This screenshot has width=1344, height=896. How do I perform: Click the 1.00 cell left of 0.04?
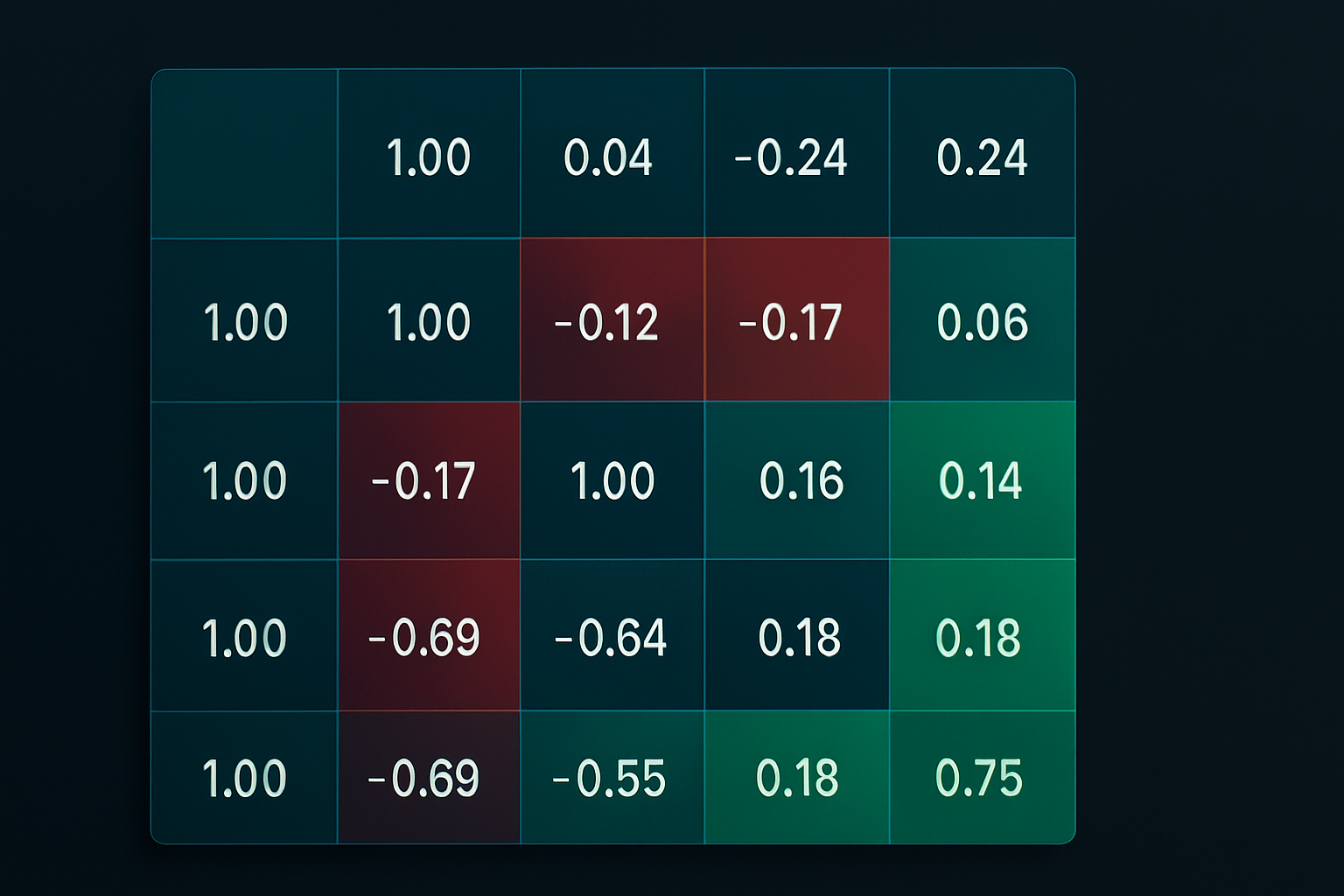pyautogui.click(x=429, y=157)
